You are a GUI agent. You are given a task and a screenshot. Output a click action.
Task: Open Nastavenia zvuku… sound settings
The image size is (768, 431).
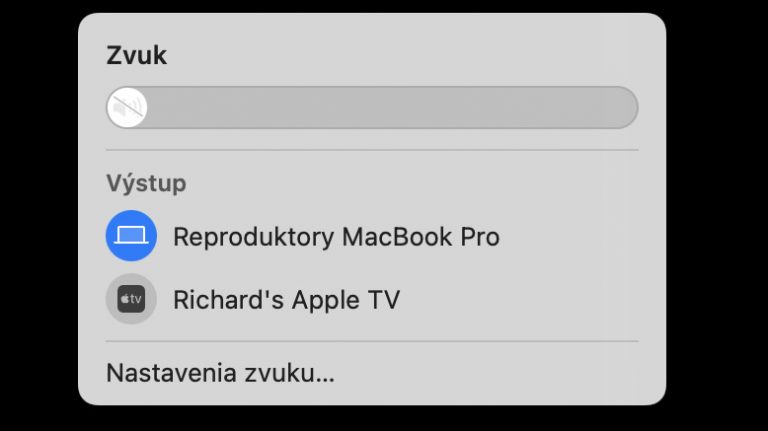(x=220, y=373)
